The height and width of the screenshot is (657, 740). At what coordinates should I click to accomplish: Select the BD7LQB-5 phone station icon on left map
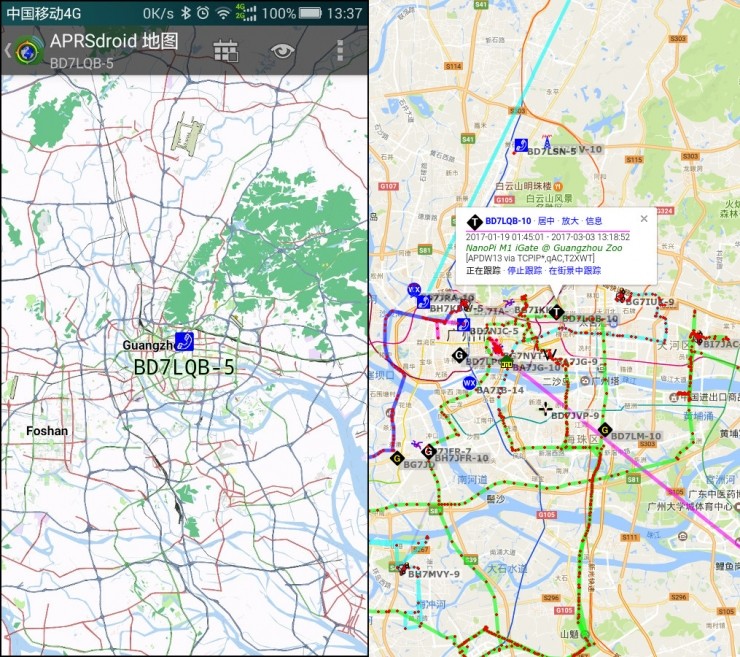[x=184, y=341]
